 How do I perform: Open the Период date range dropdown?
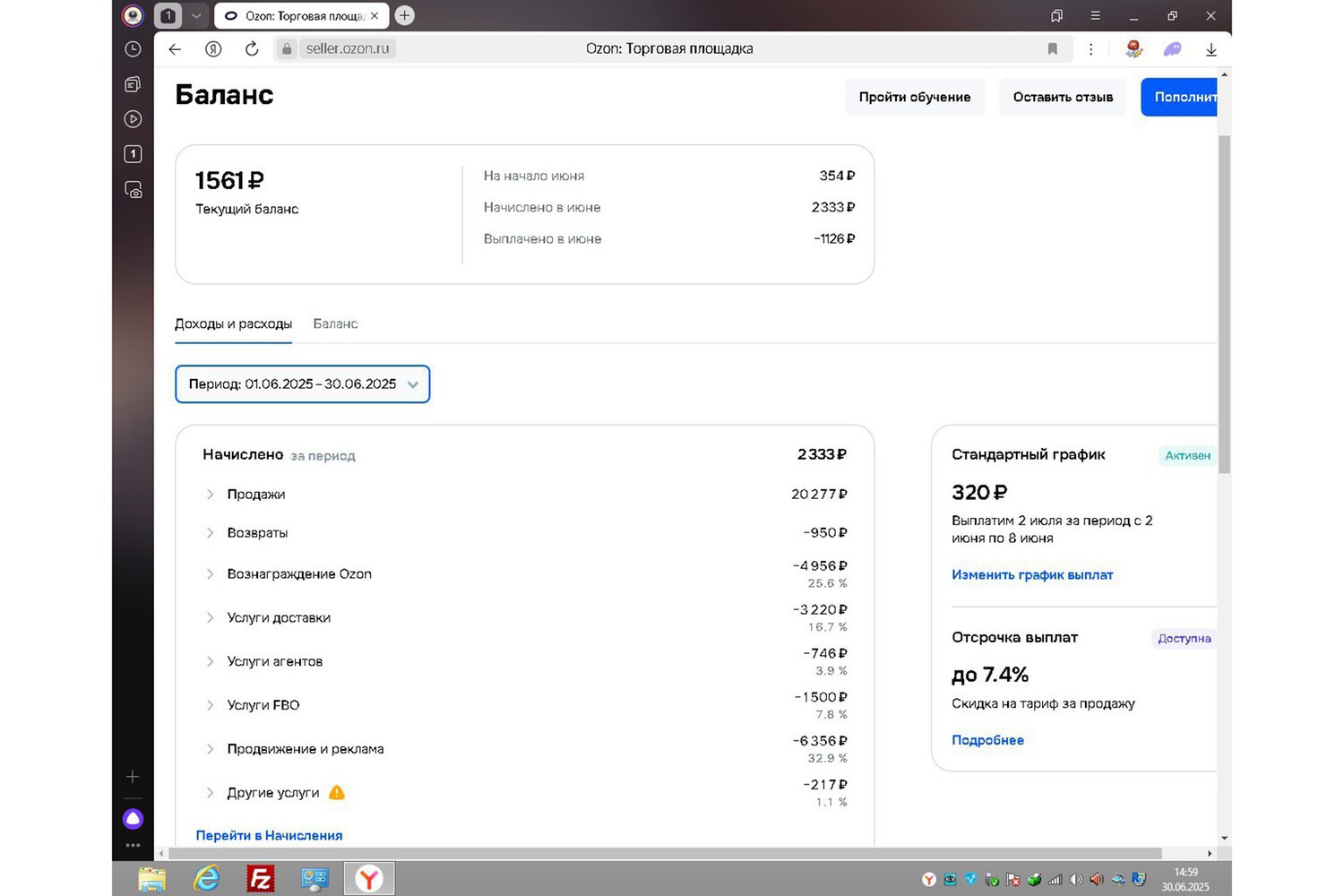click(303, 384)
